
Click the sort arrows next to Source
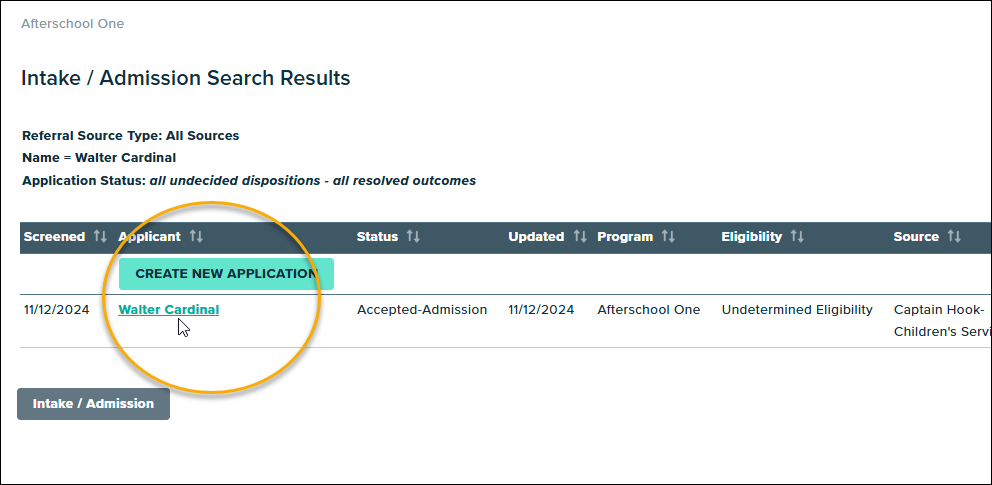pyautogui.click(x=954, y=237)
